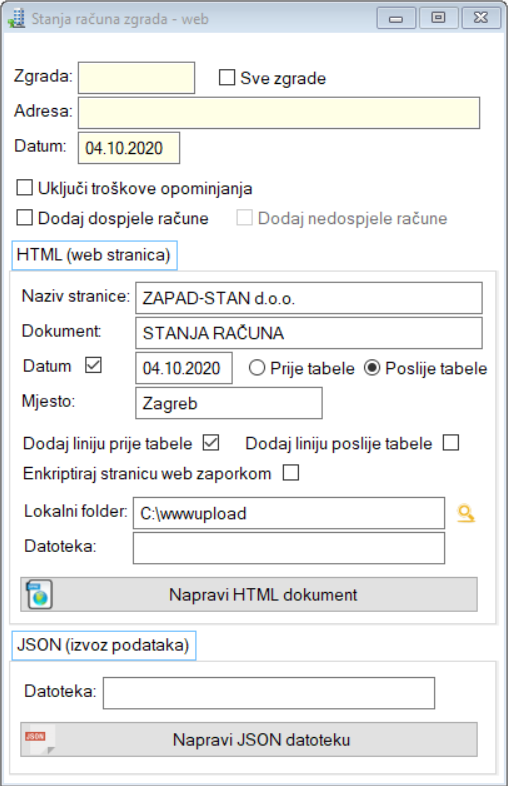Click Napravi JSON datoteku button
This screenshot has width=508, height=786.
pyautogui.click(x=249, y=739)
